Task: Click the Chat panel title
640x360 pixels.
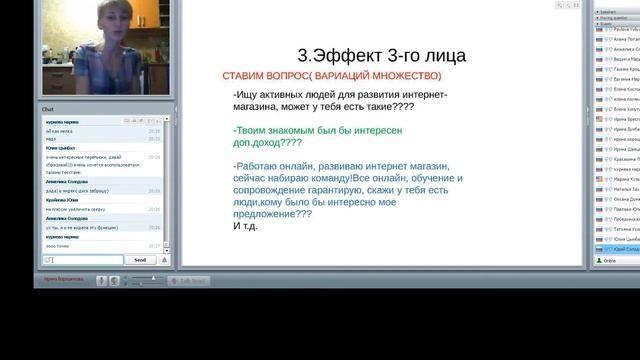Action: [48, 109]
